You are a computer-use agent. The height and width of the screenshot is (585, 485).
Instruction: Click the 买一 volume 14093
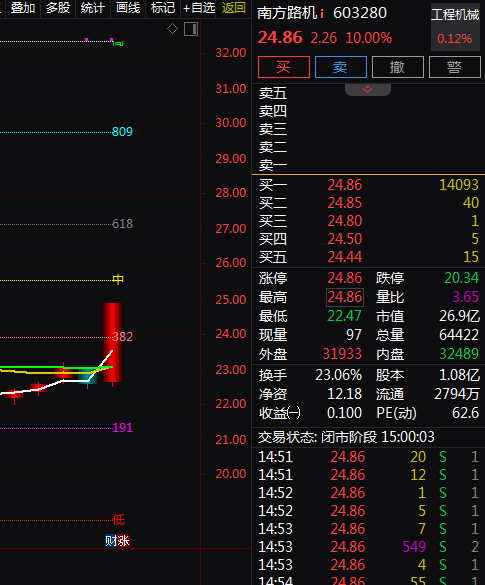click(459, 185)
